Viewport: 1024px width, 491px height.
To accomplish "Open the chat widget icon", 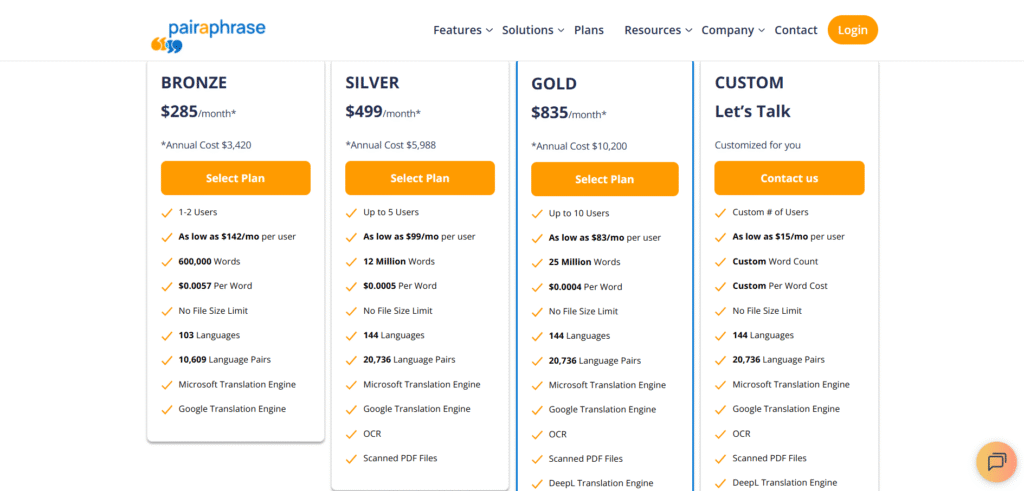I will click(x=996, y=462).
